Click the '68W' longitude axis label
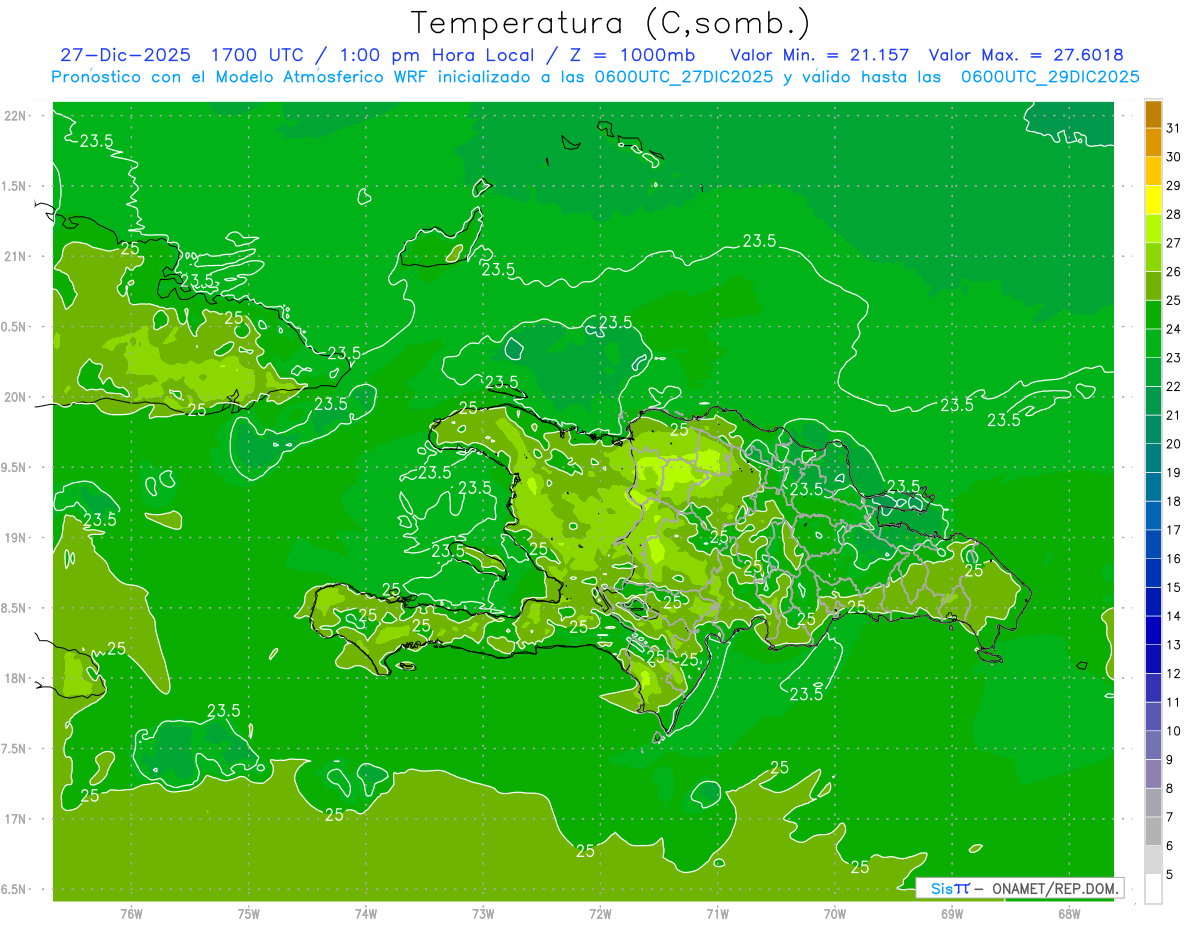The width and height of the screenshot is (1200, 927). [1069, 913]
